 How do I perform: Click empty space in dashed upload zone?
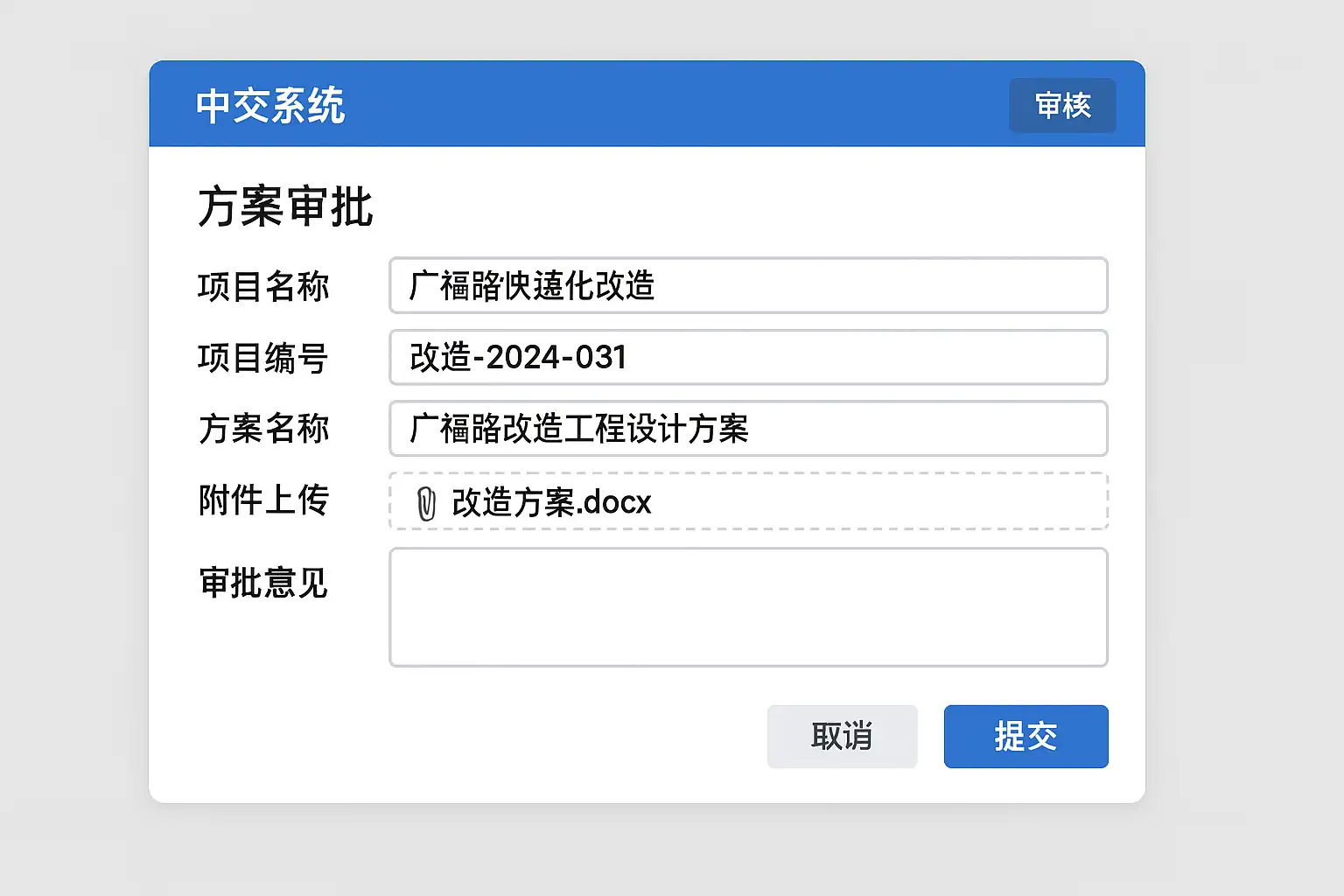pos(875,502)
